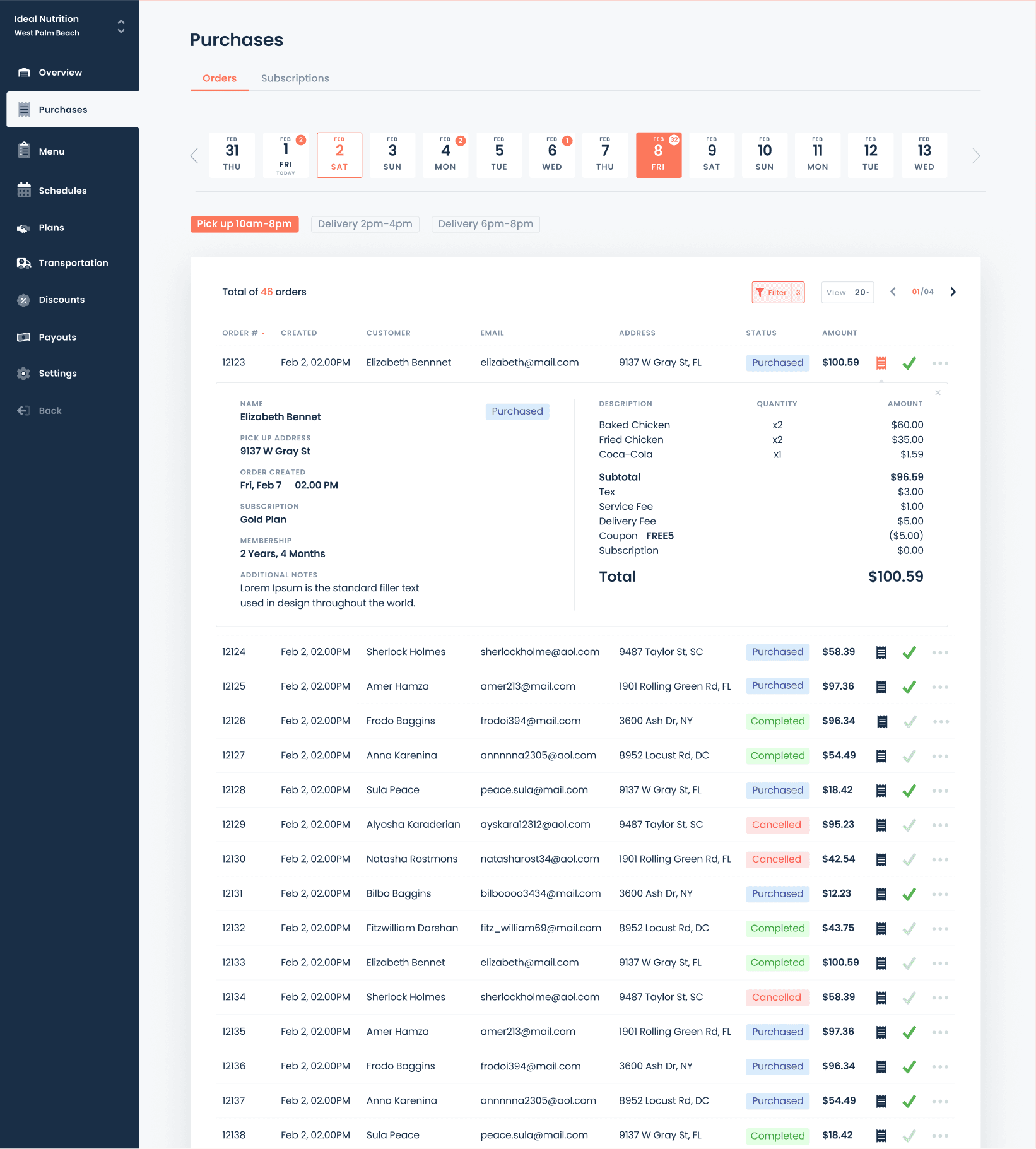Select the Orders tab
The image size is (1036, 1149).
tap(220, 78)
